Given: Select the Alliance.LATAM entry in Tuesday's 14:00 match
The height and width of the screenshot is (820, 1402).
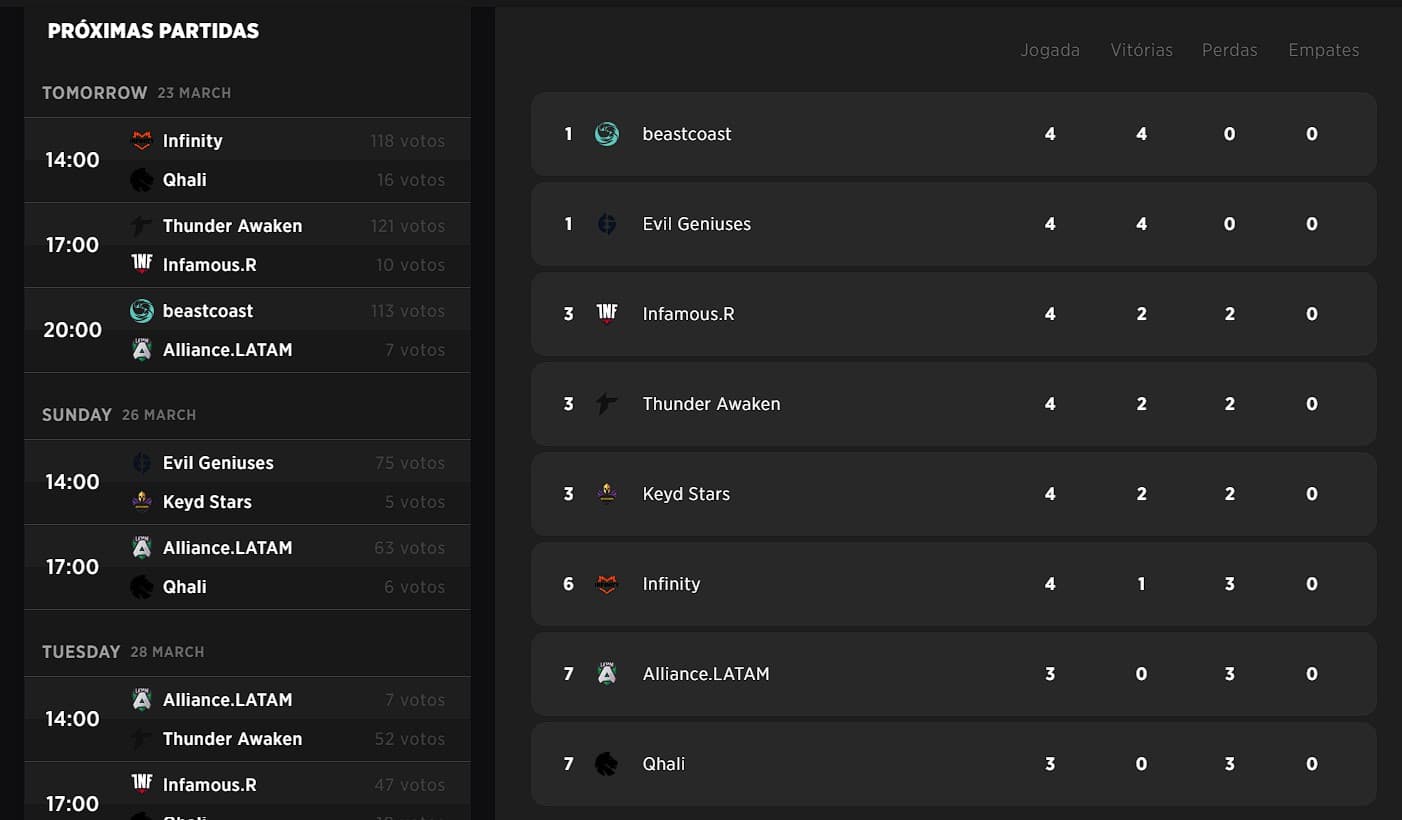Looking at the screenshot, I should [227, 699].
